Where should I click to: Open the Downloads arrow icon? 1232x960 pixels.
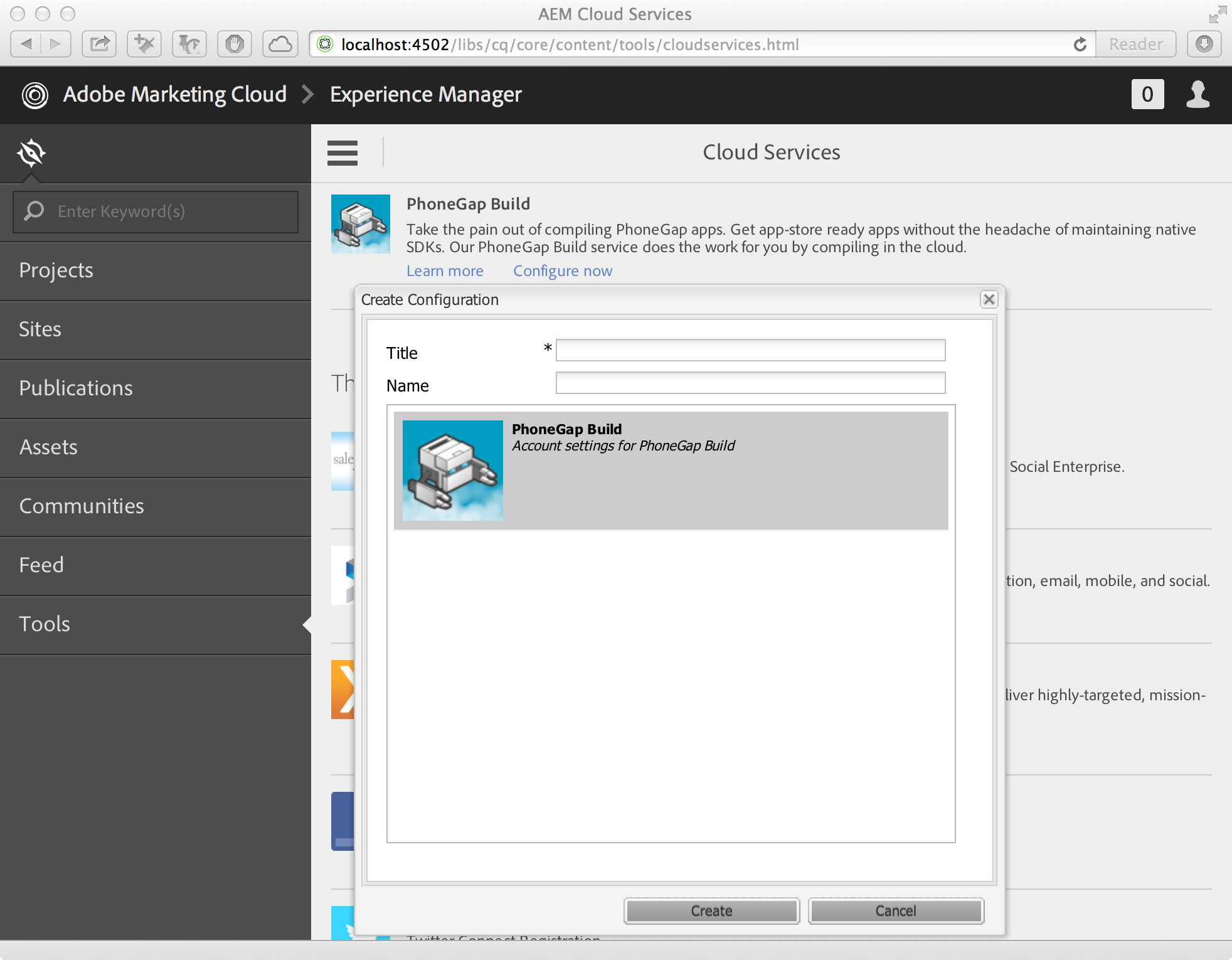1204,44
